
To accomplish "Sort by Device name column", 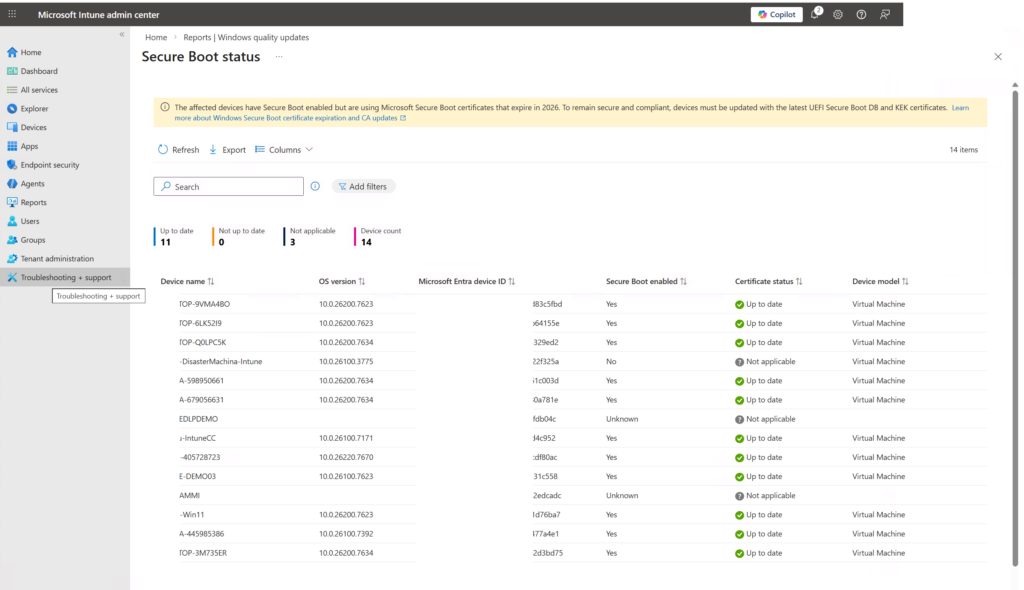I will click(x=188, y=282).
